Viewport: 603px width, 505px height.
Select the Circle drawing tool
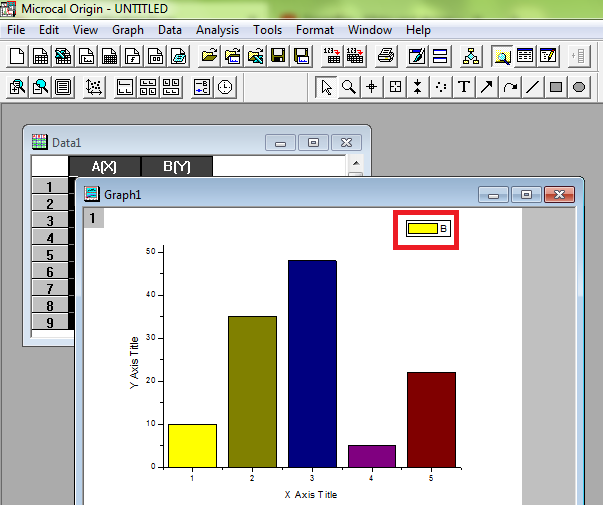(579, 87)
